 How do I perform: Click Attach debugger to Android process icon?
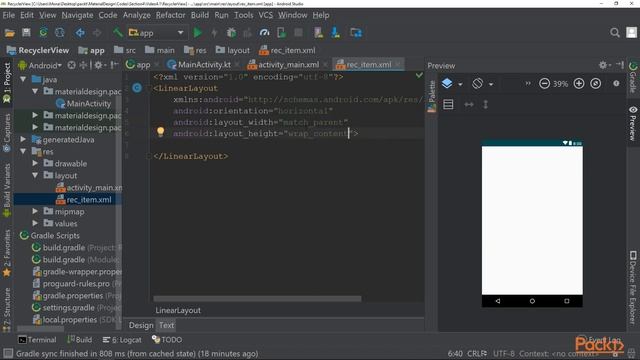282,33
